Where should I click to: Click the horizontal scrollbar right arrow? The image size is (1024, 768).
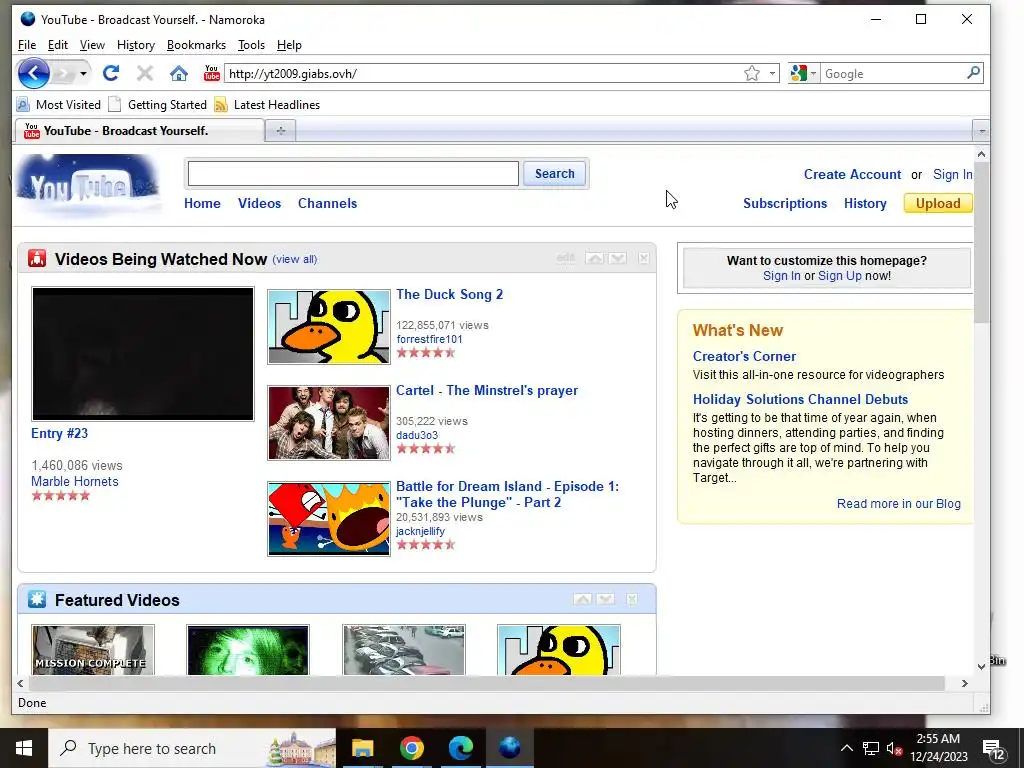965,683
